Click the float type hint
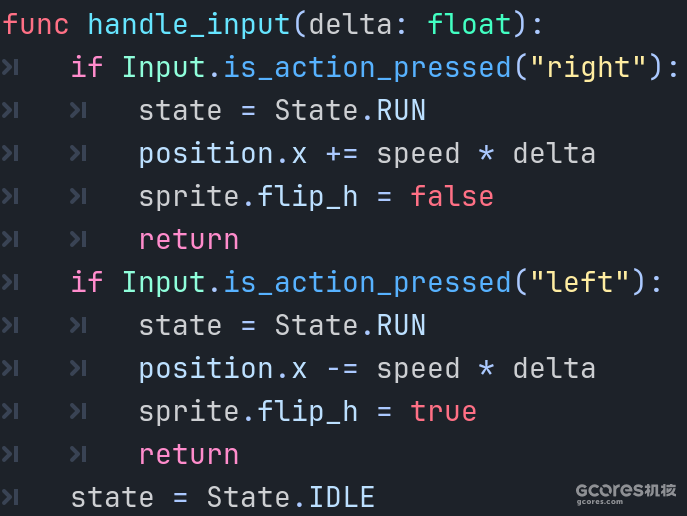 [x=469, y=24]
